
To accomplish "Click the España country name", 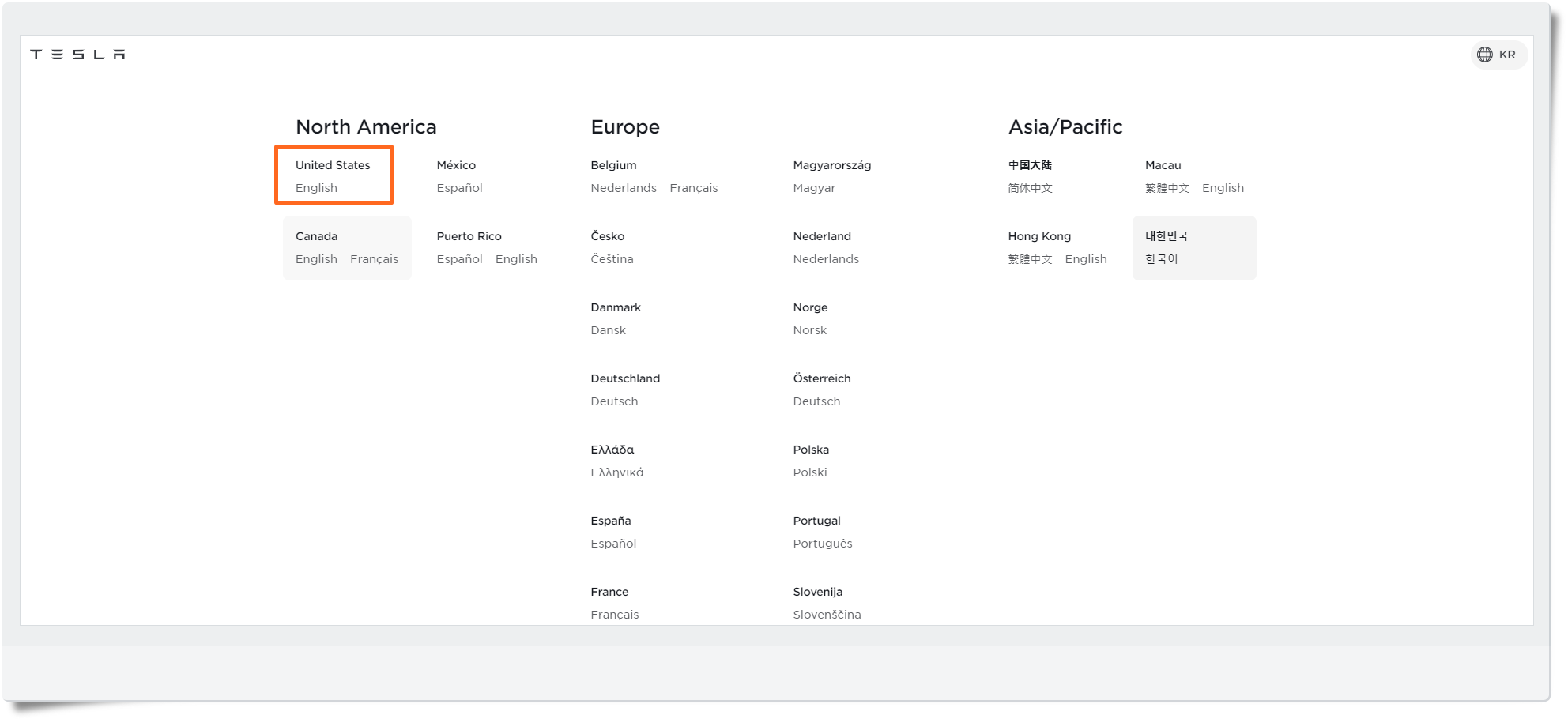I will [610, 521].
